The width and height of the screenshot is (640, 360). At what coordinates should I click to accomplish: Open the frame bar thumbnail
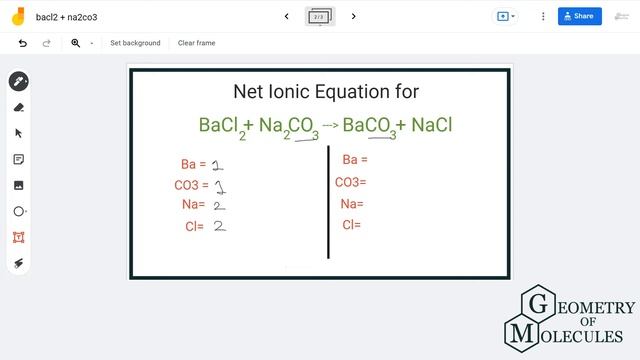320,16
